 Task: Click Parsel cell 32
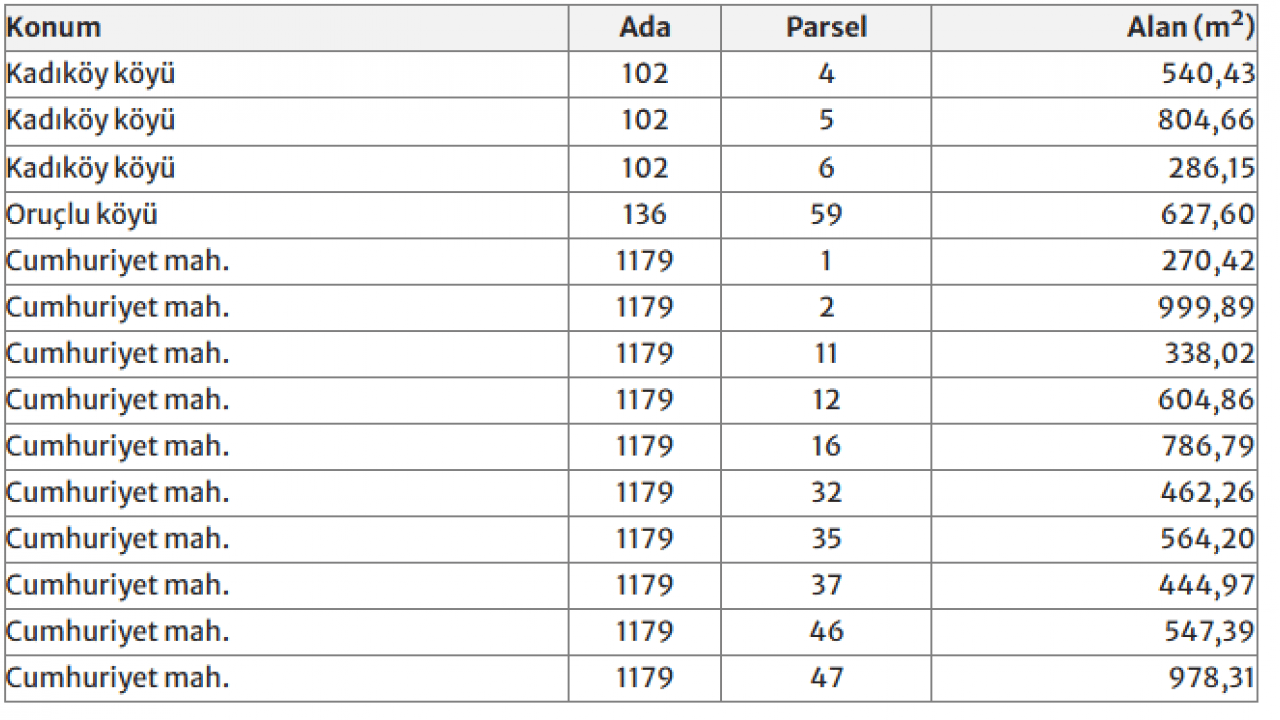826,493
